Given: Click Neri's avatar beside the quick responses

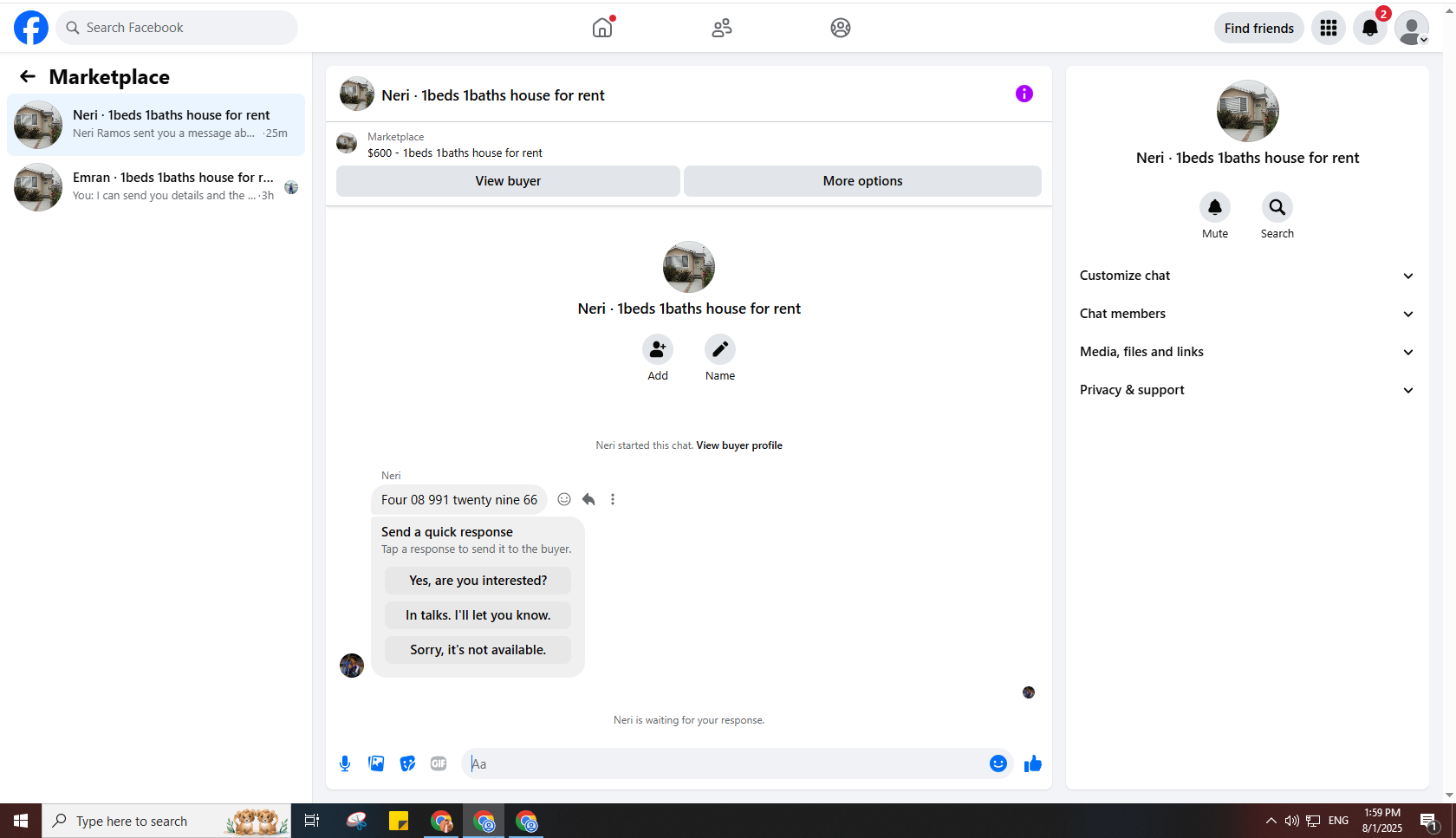Looking at the screenshot, I should [352, 666].
